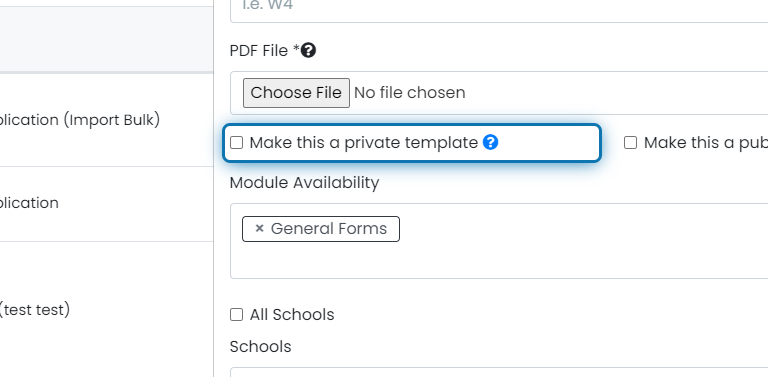Open the blue private template help icon
The height and width of the screenshot is (377, 768).
point(490,142)
